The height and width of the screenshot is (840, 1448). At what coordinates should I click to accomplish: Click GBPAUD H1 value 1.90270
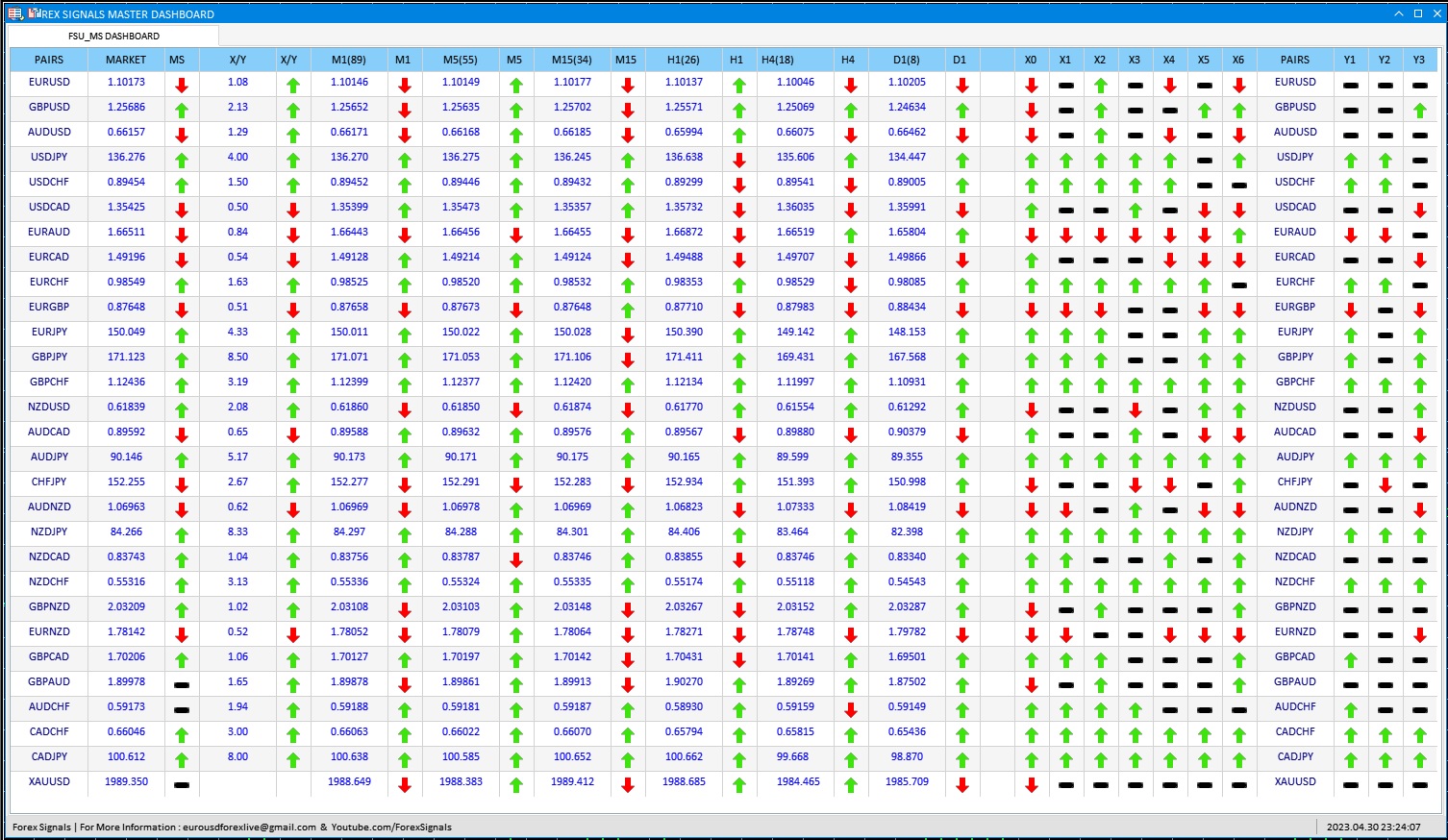coord(684,682)
